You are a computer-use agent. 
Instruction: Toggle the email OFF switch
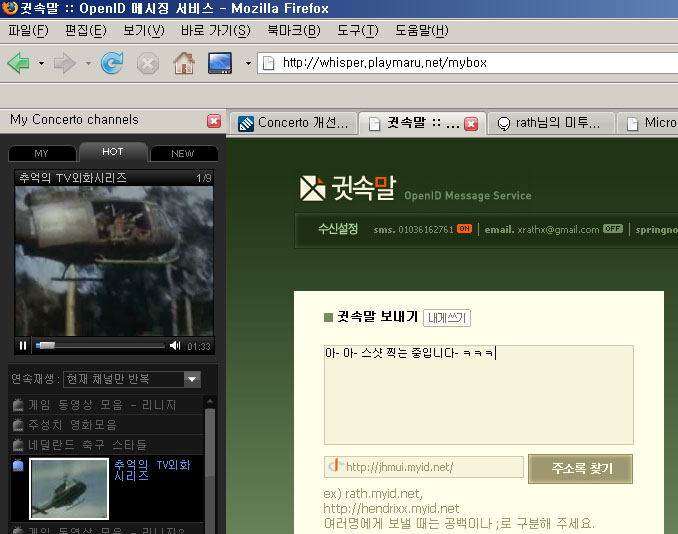pos(613,229)
